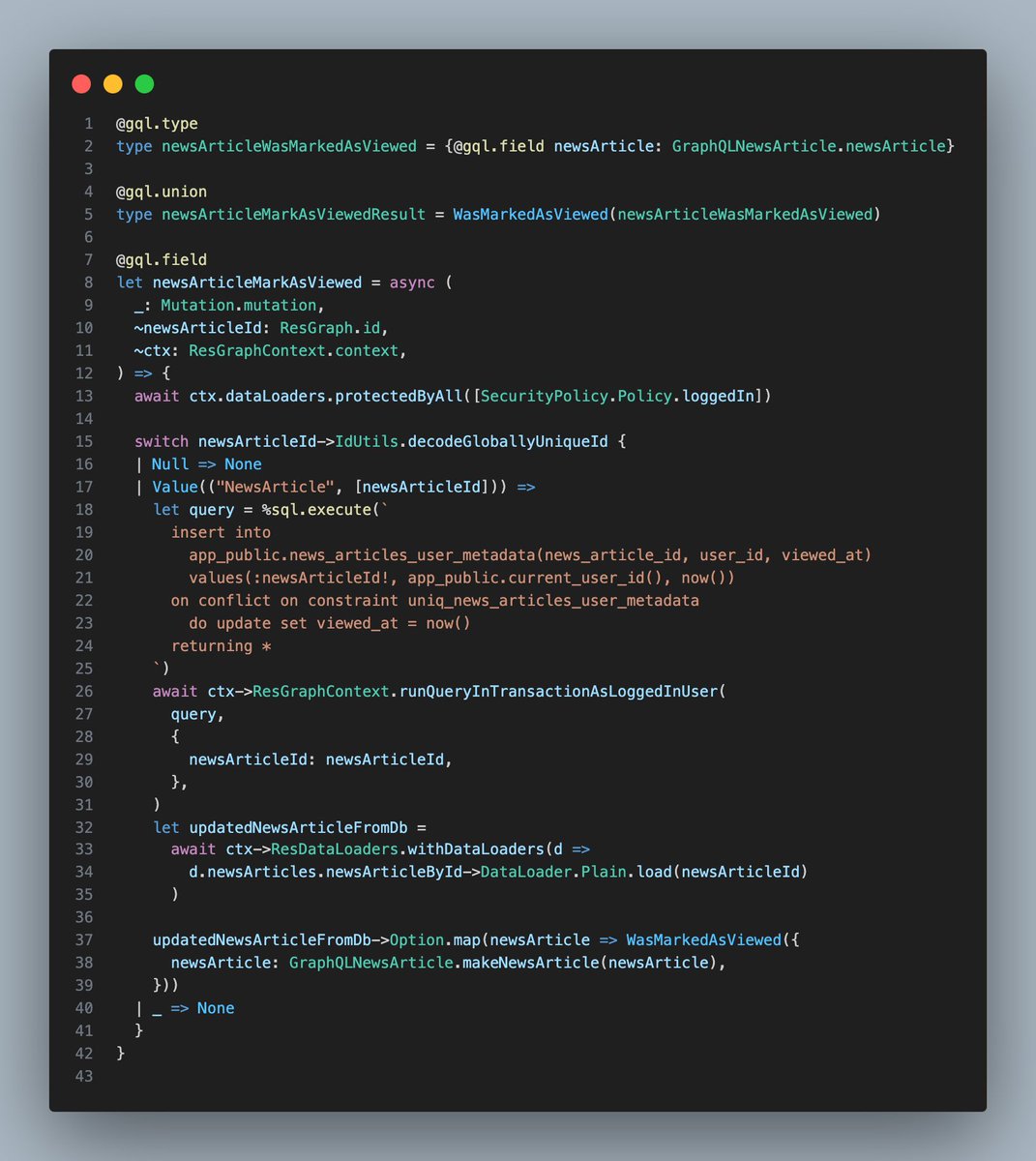Click WasMarkedAsViewed constructor on line 37
The height and width of the screenshot is (1161, 1036).
pos(703,941)
